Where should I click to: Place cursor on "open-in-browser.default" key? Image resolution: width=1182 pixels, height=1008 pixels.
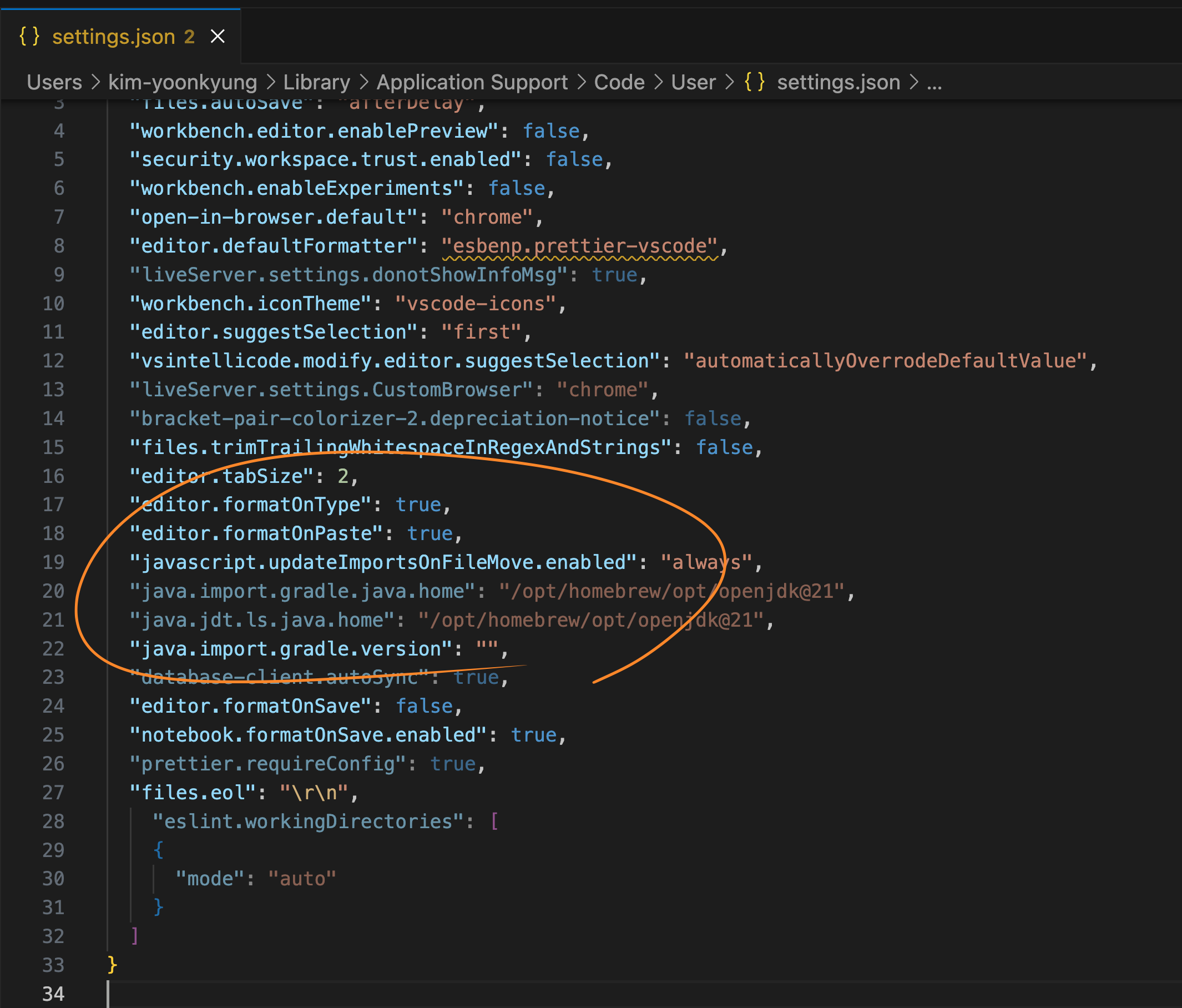click(274, 218)
